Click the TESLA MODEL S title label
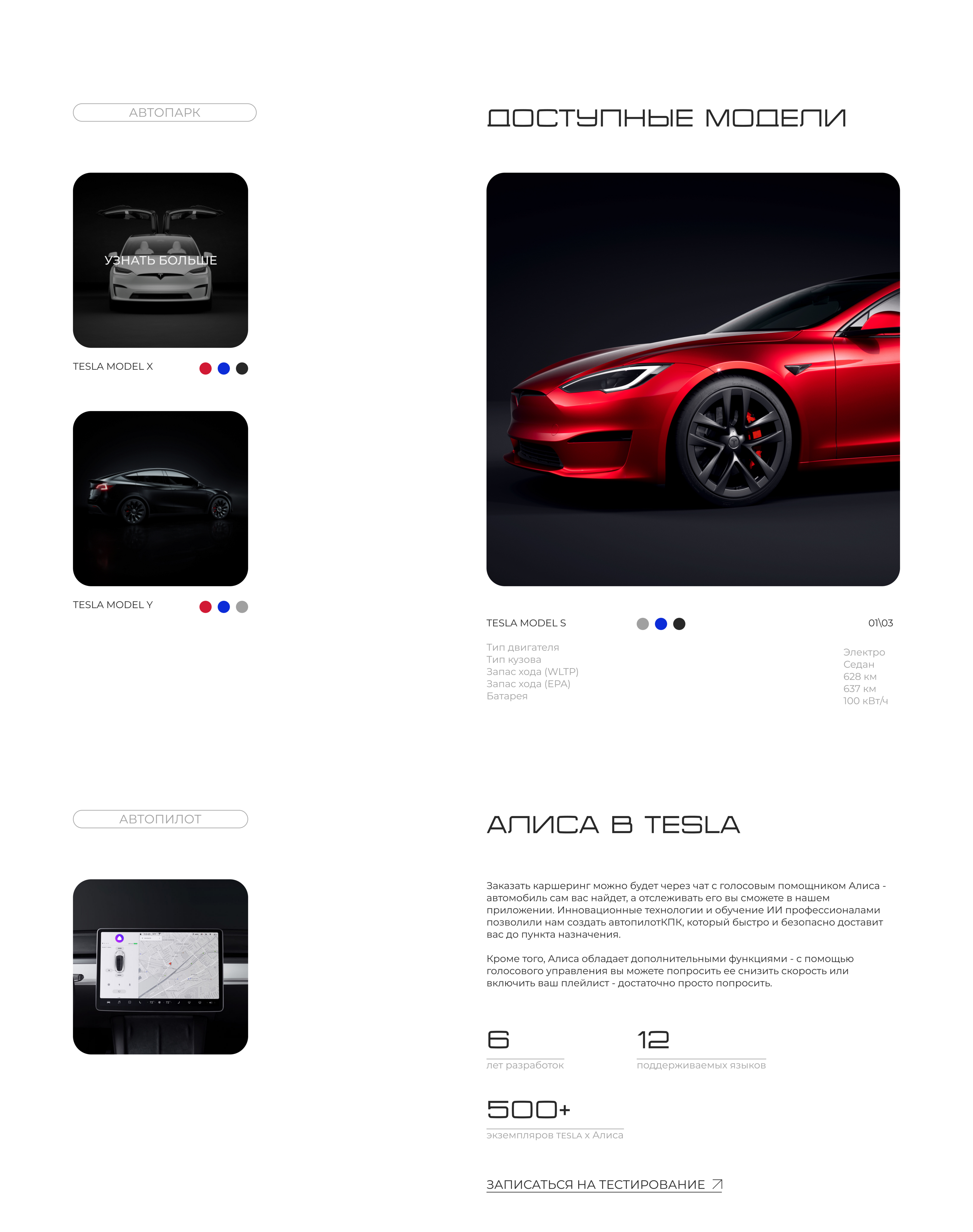The width and height of the screenshot is (973, 1232). (x=526, y=623)
